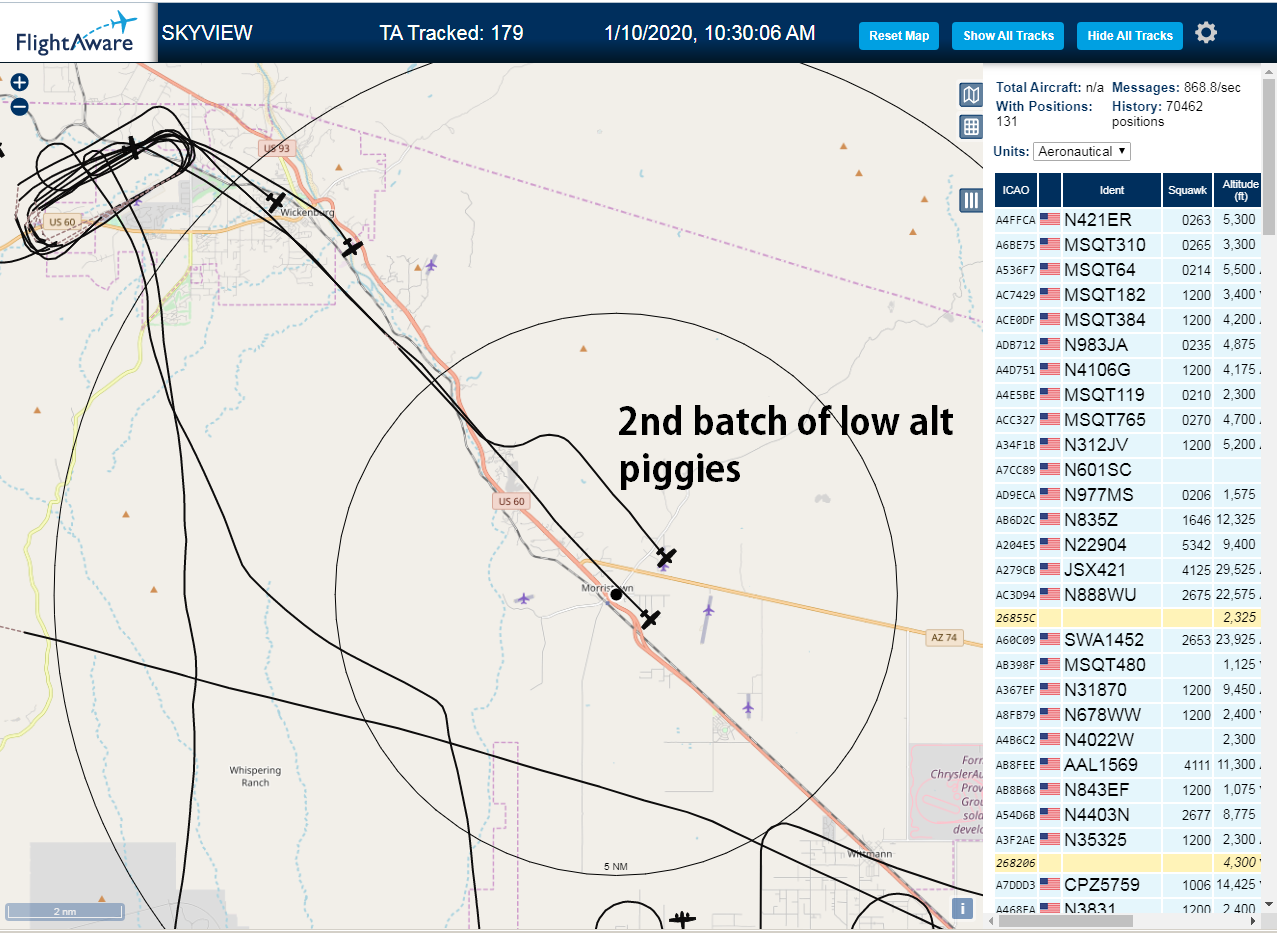Image resolution: width=1277 pixels, height=933 pixels.
Task: Sort table by ICAO column header
Action: pos(1016,190)
